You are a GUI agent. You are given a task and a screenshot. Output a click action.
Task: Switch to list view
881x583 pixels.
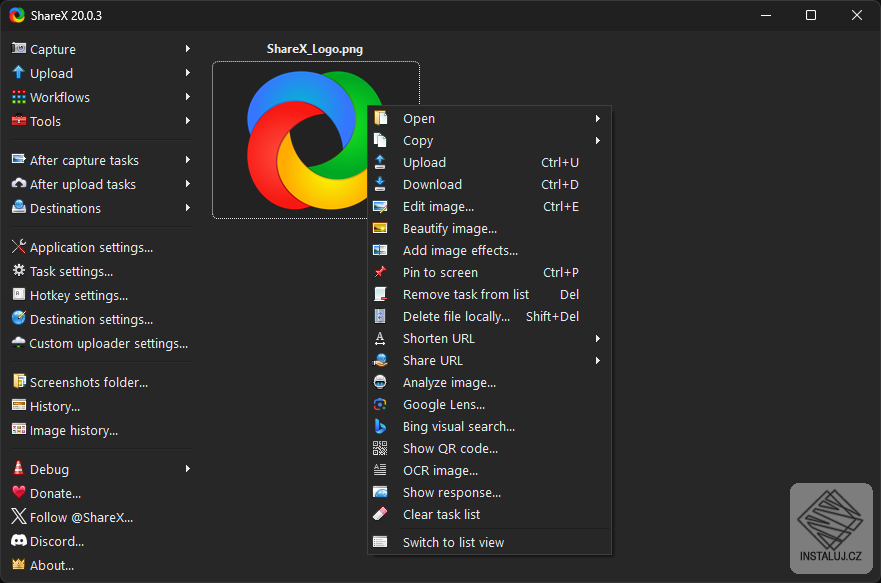(489, 543)
